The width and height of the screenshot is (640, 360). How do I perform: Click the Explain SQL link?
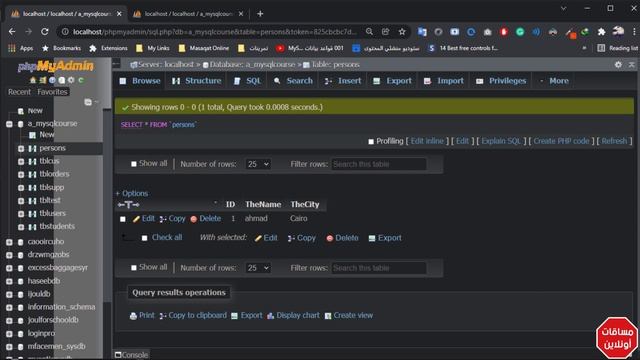pos(501,141)
